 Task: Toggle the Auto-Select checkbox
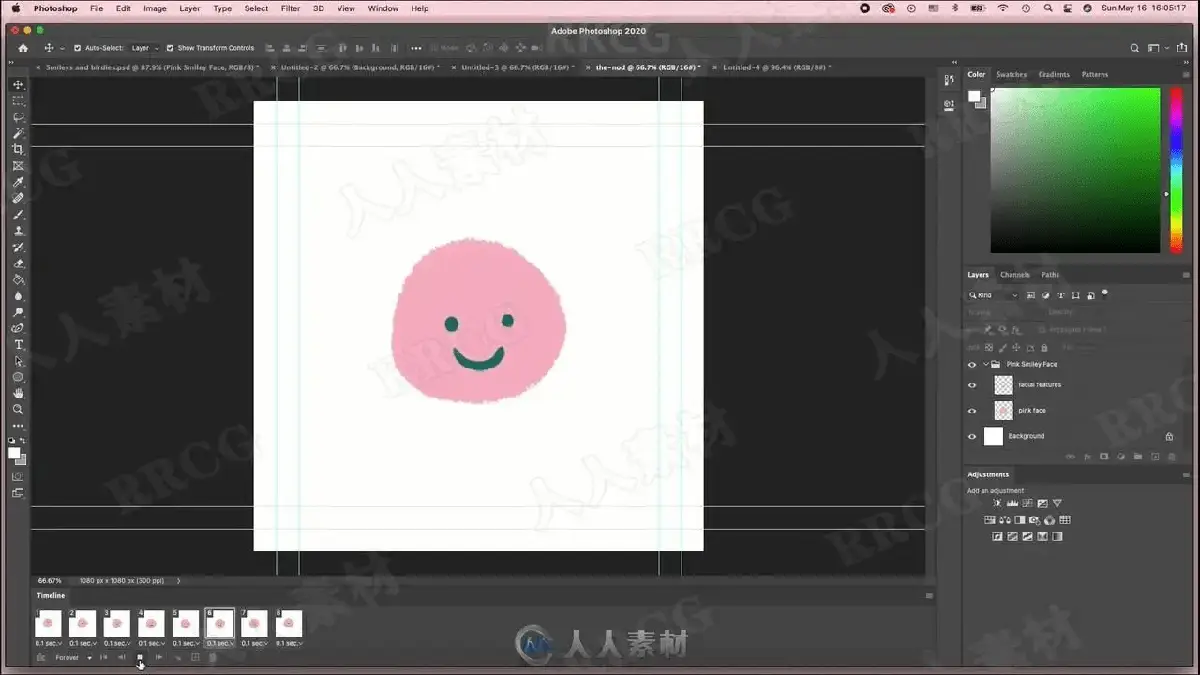(x=78, y=48)
